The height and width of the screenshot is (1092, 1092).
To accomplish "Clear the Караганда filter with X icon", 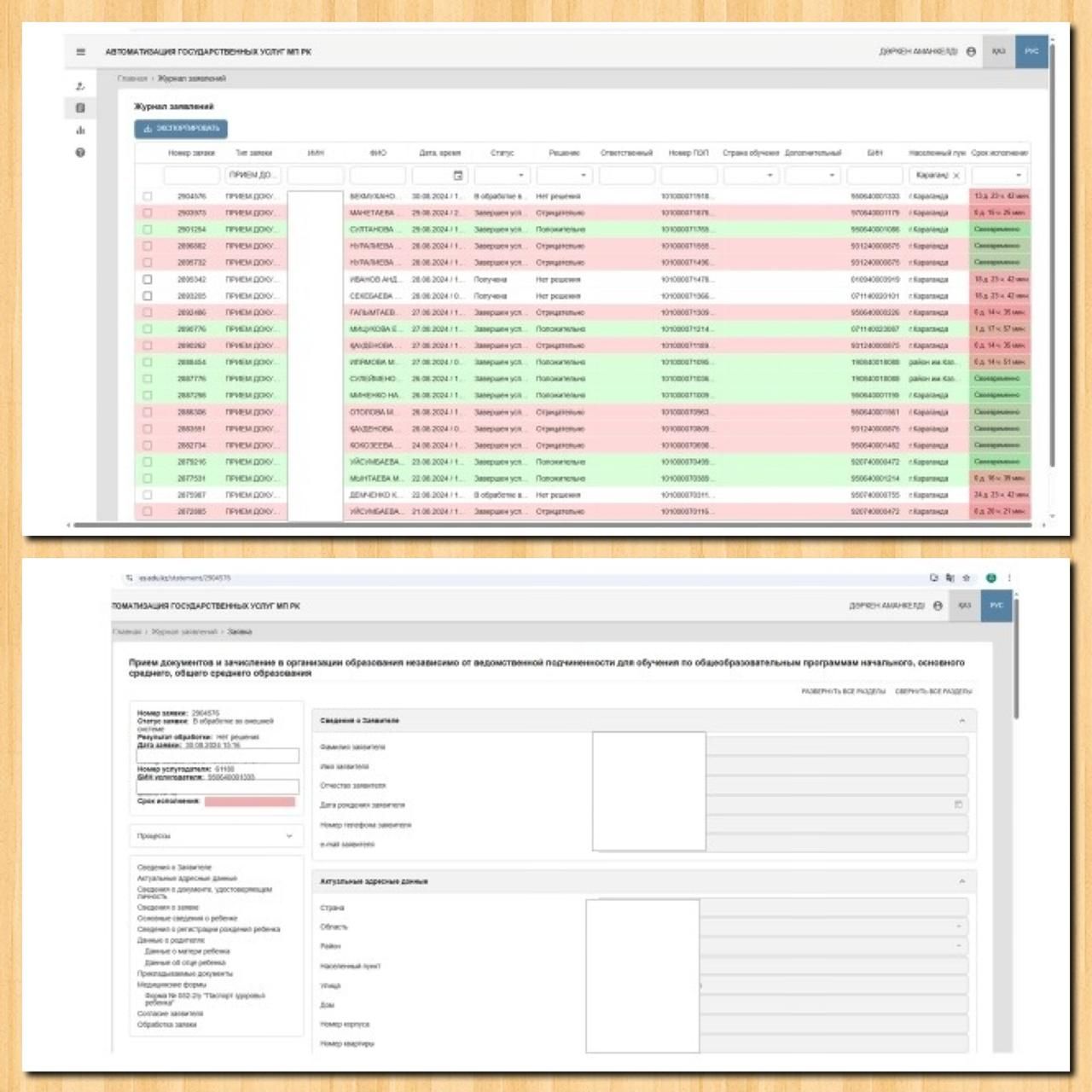I will click(x=956, y=176).
